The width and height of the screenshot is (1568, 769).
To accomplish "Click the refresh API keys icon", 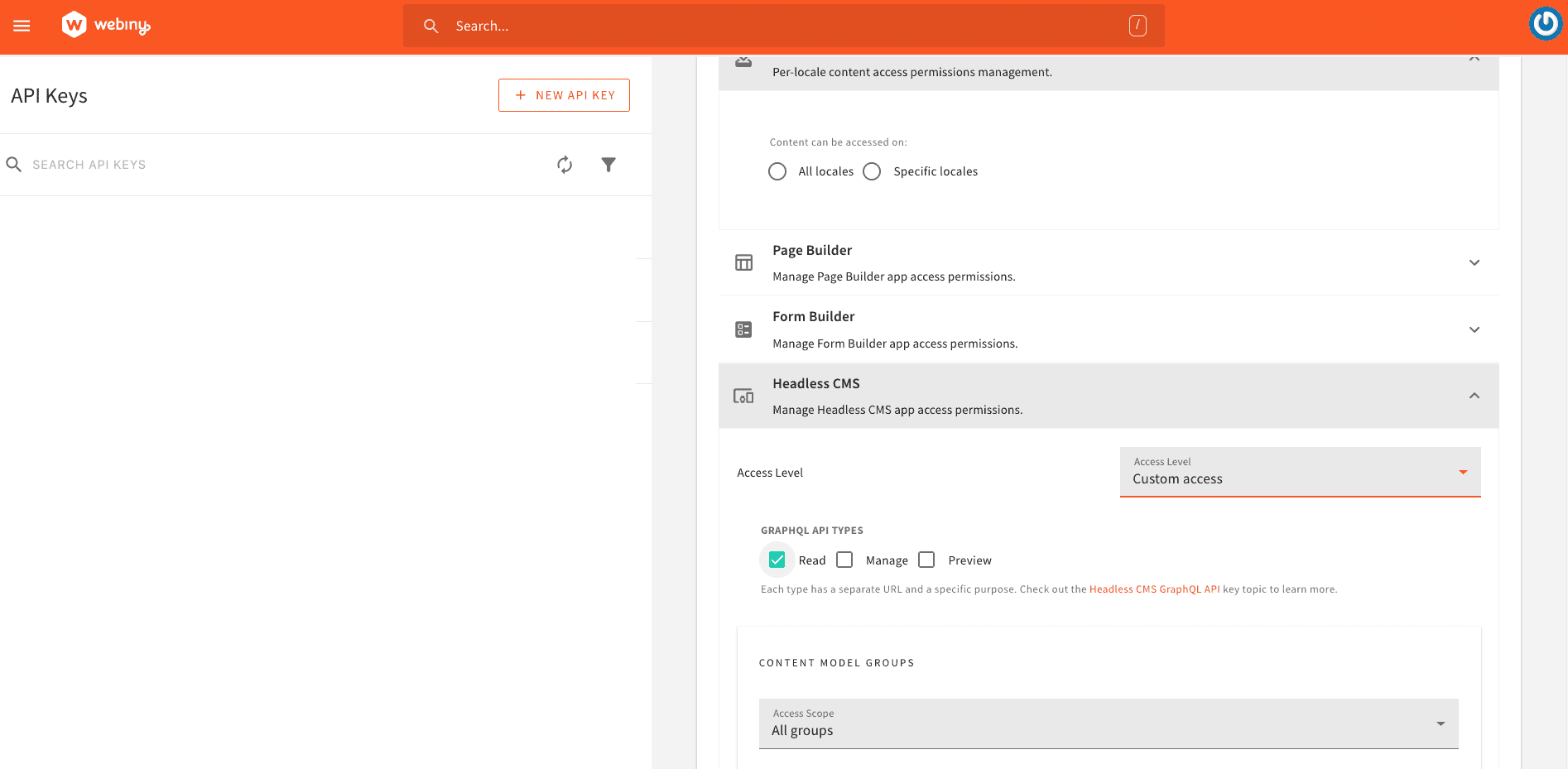I will pyautogui.click(x=565, y=165).
